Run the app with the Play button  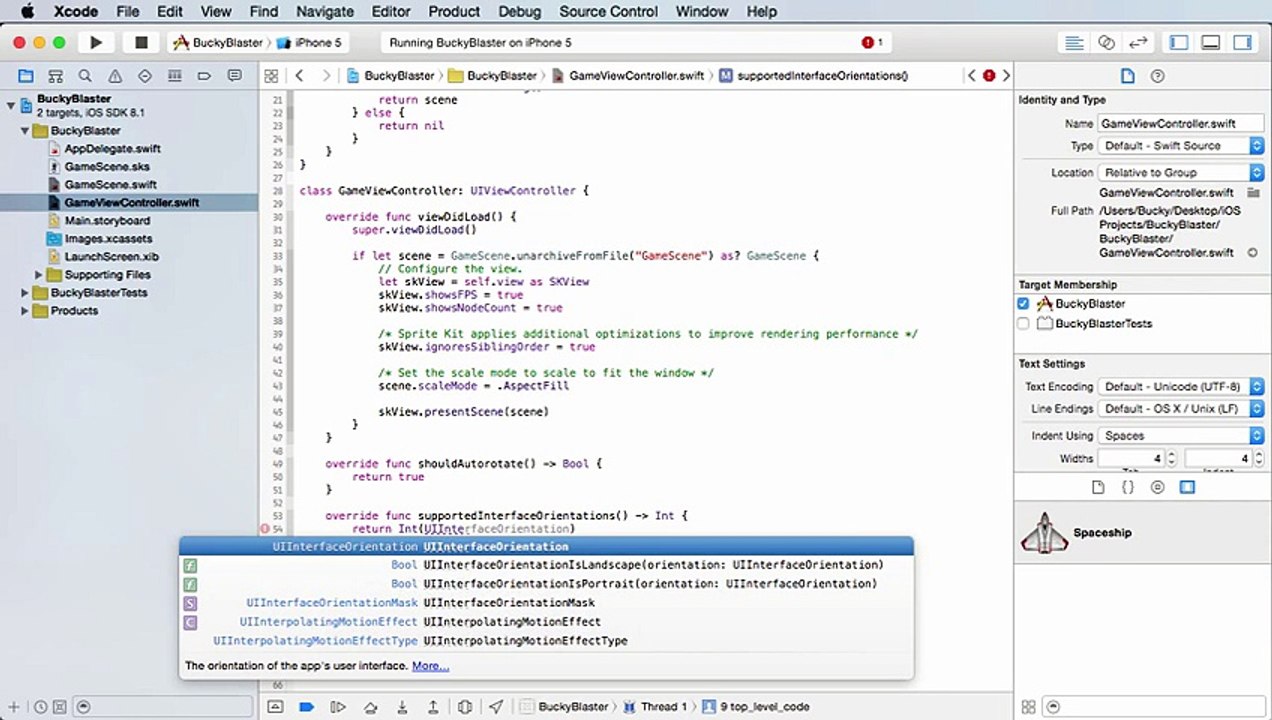pyautogui.click(x=96, y=43)
